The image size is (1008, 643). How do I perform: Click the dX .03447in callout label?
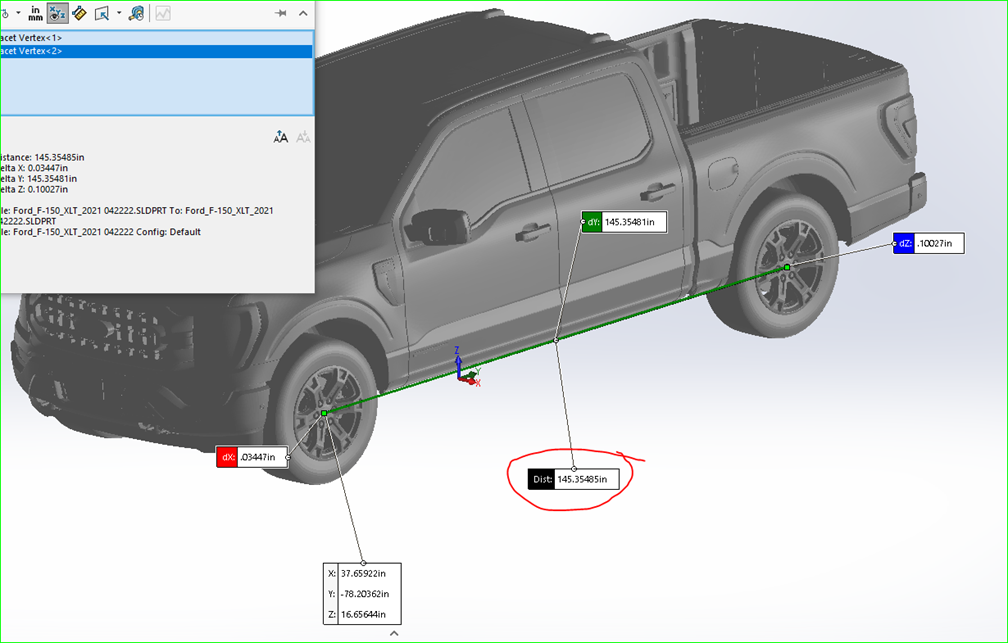(x=253, y=457)
